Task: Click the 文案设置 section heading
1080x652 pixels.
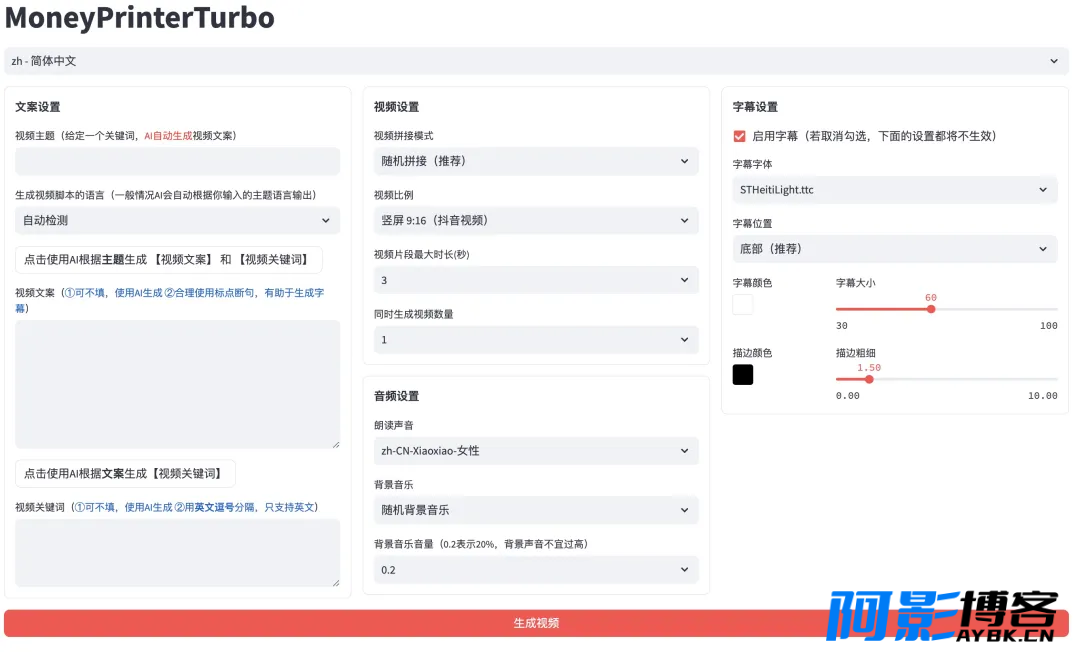Action: point(38,107)
